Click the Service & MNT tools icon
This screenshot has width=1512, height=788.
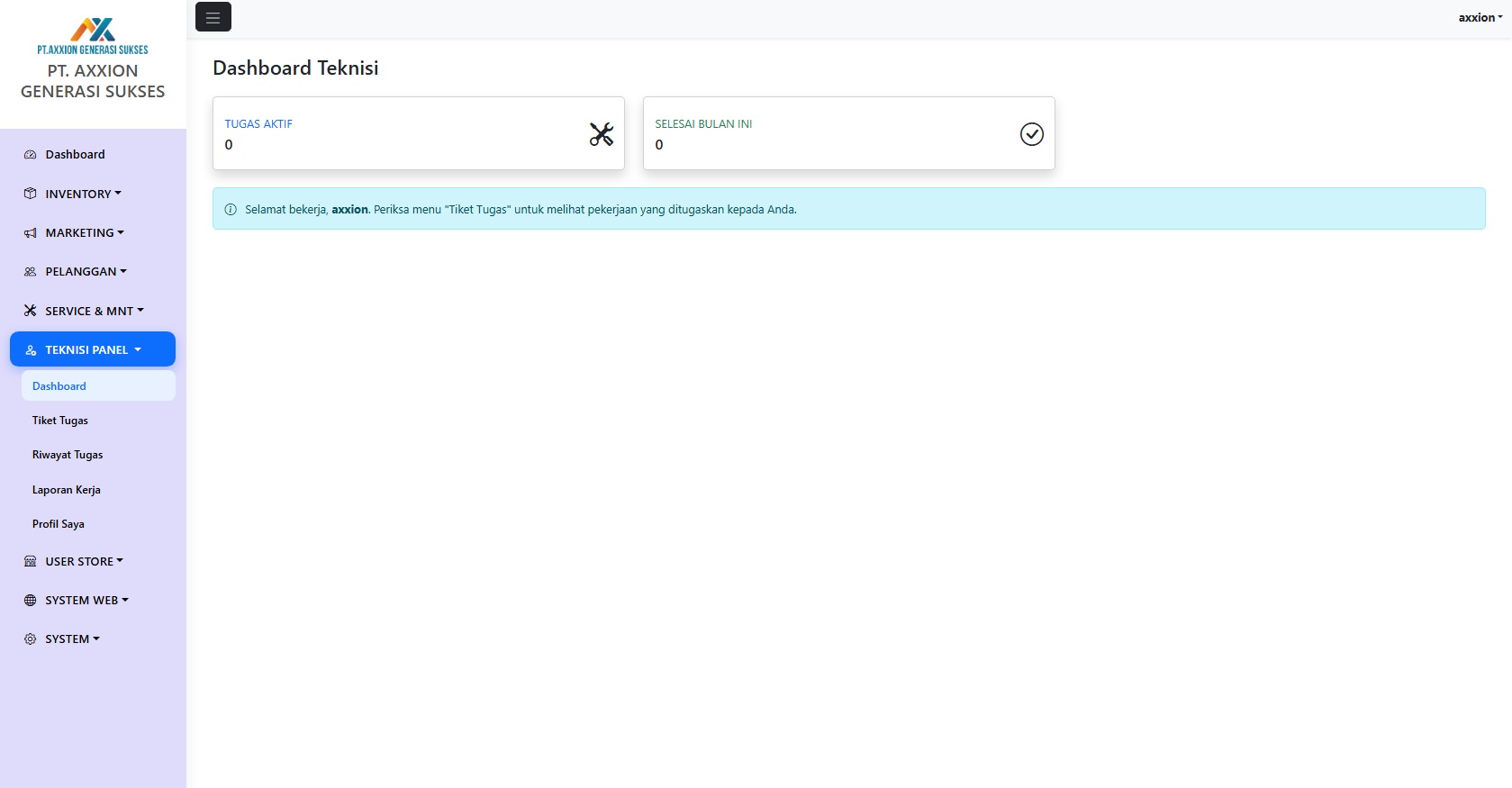coord(30,311)
